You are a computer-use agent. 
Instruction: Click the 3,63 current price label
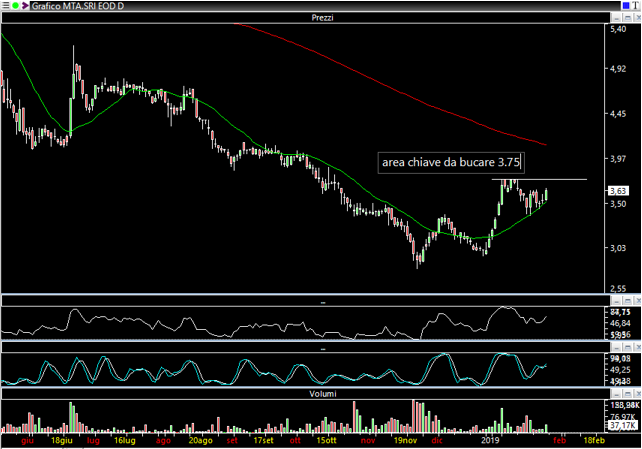[620, 190]
